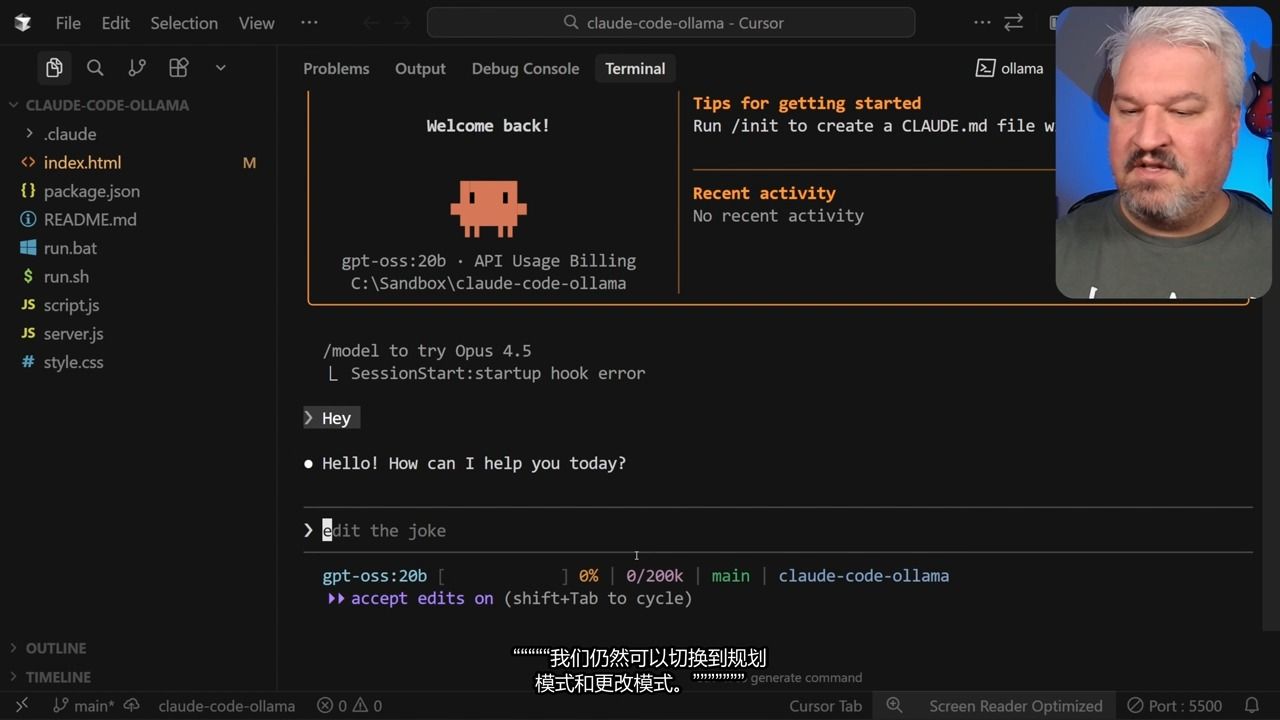Open the Edit menu
The height and width of the screenshot is (720, 1280).
pos(116,23)
